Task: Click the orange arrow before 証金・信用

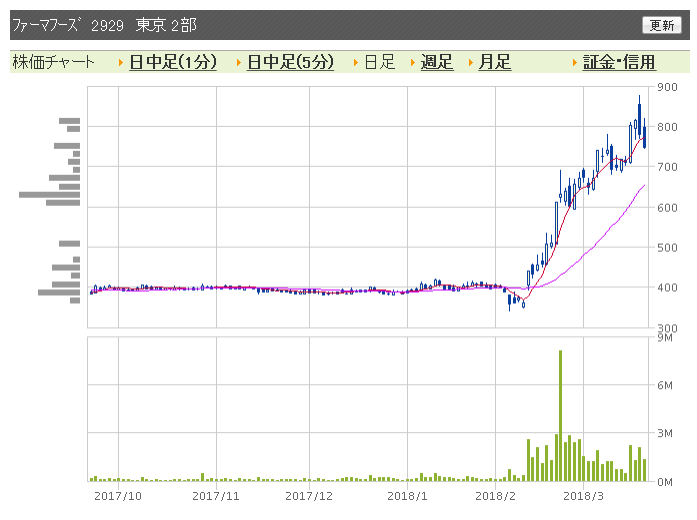Action: click(575, 63)
